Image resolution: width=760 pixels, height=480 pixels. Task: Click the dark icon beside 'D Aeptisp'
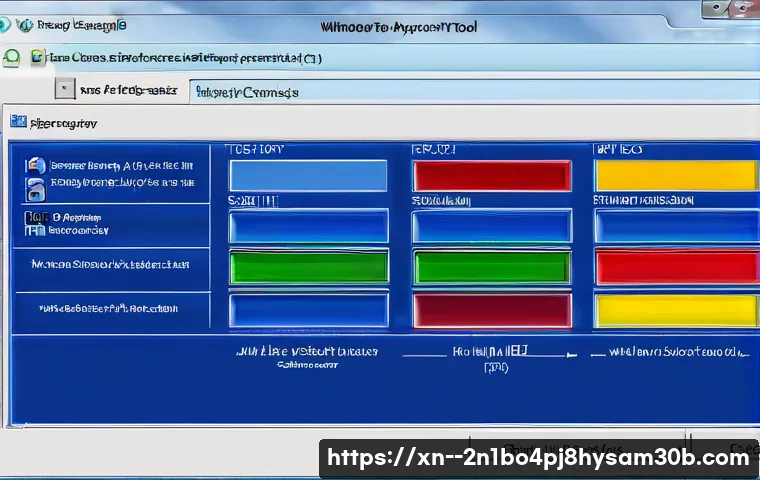click(x=36, y=217)
